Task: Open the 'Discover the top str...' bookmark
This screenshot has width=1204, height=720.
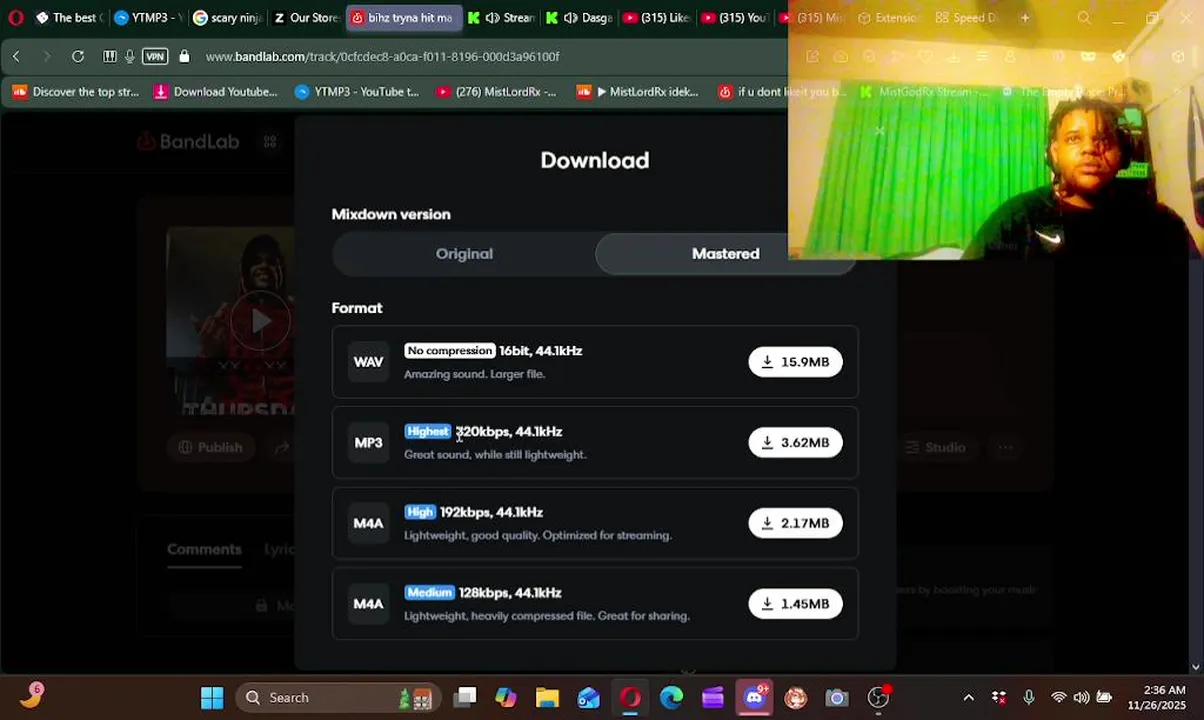Action: (76, 92)
